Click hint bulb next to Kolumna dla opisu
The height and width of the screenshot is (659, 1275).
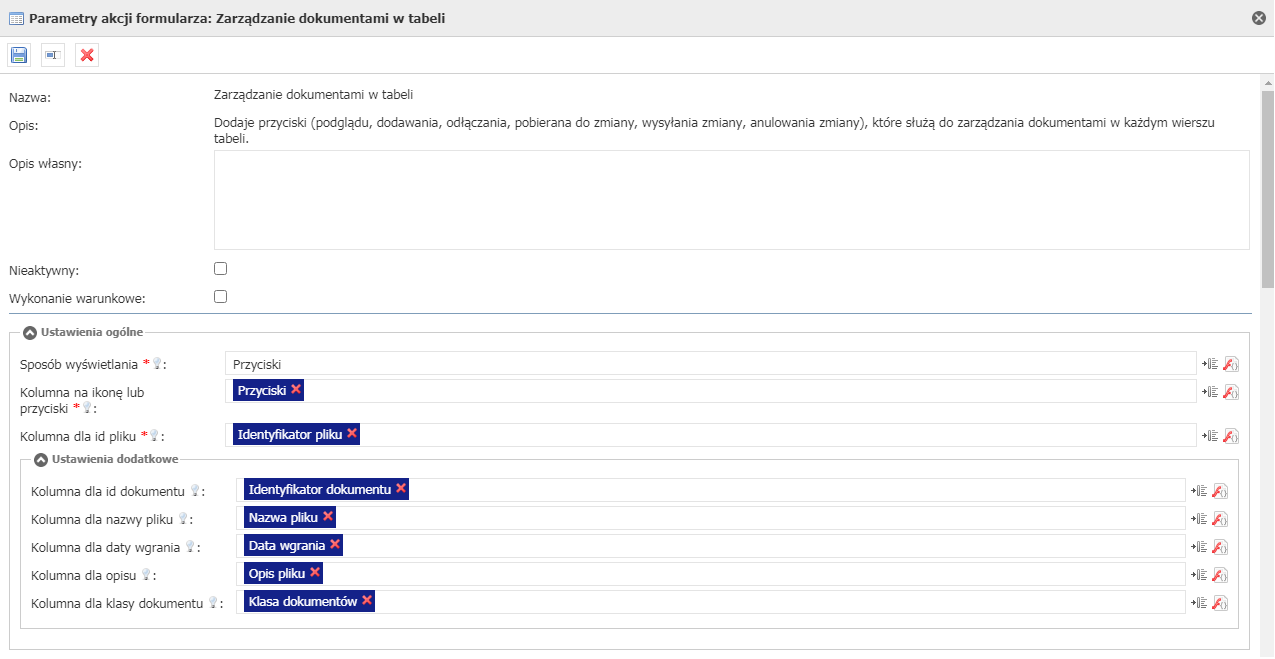click(x=146, y=575)
